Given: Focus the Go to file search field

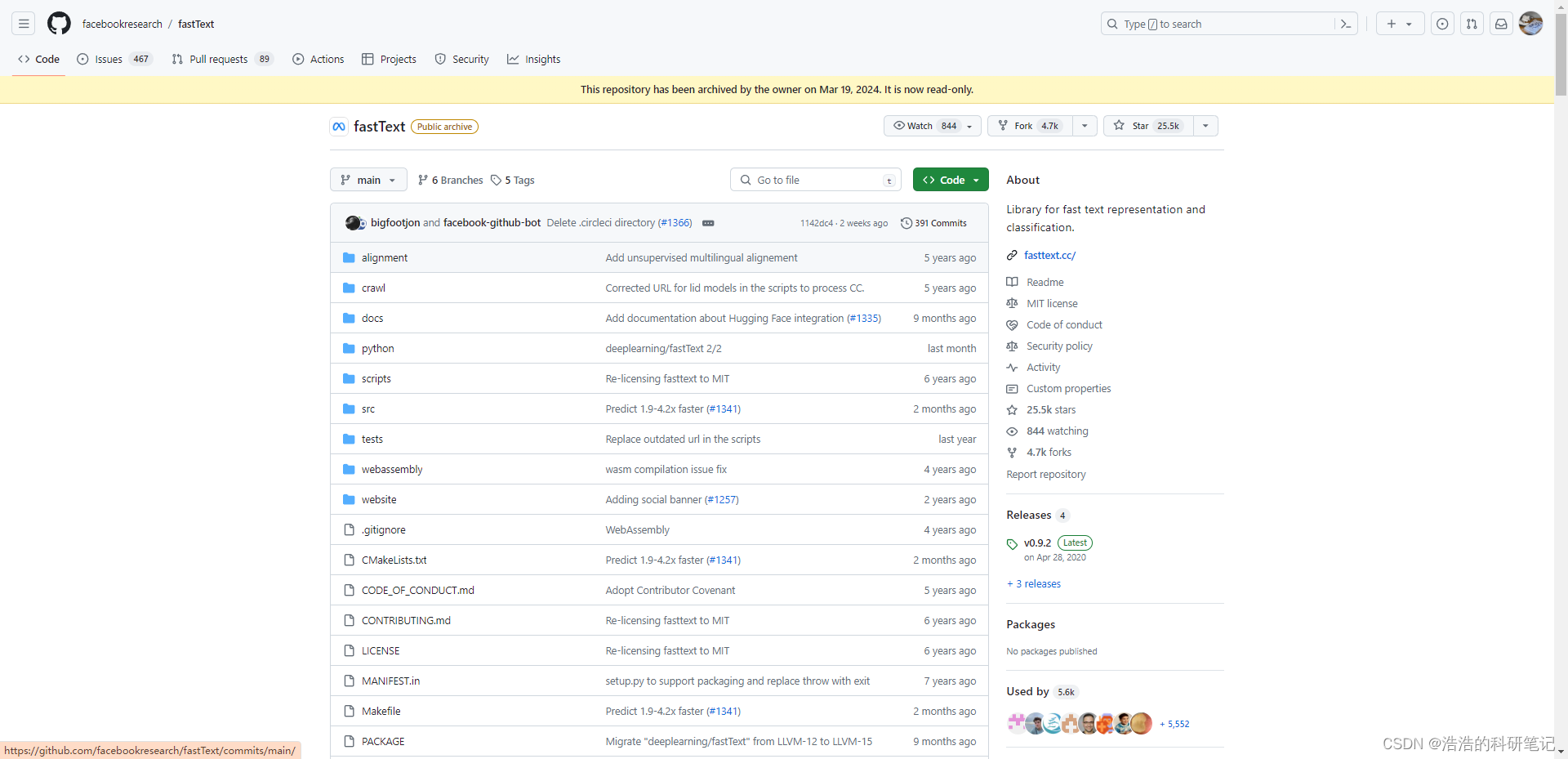Looking at the screenshot, I should [x=816, y=180].
